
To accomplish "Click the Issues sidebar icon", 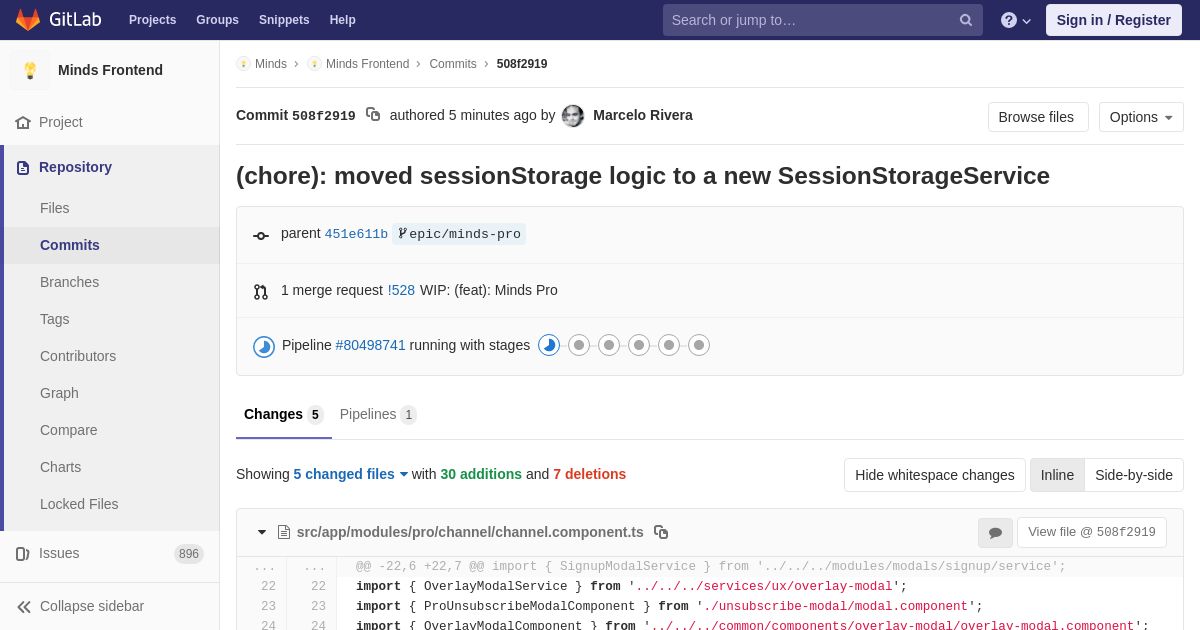I will click(23, 554).
